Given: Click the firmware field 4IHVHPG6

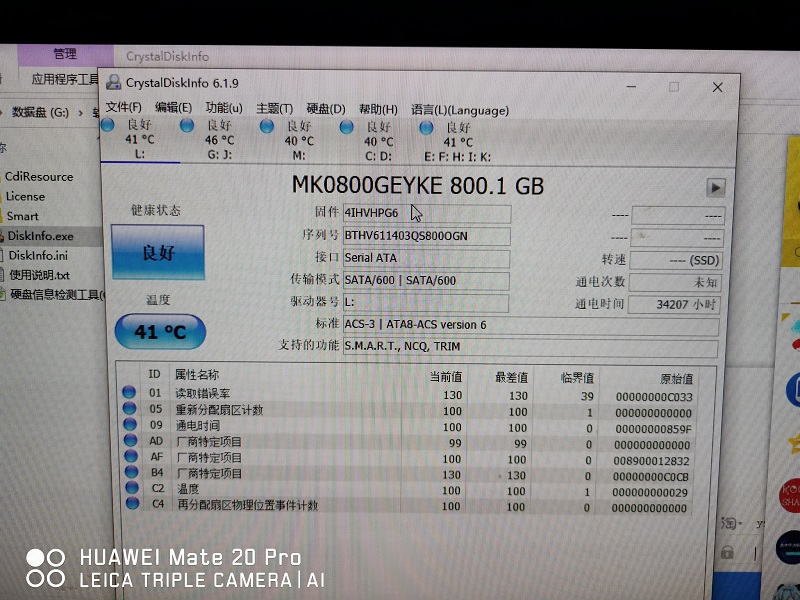Looking at the screenshot, I should [427, 213].
